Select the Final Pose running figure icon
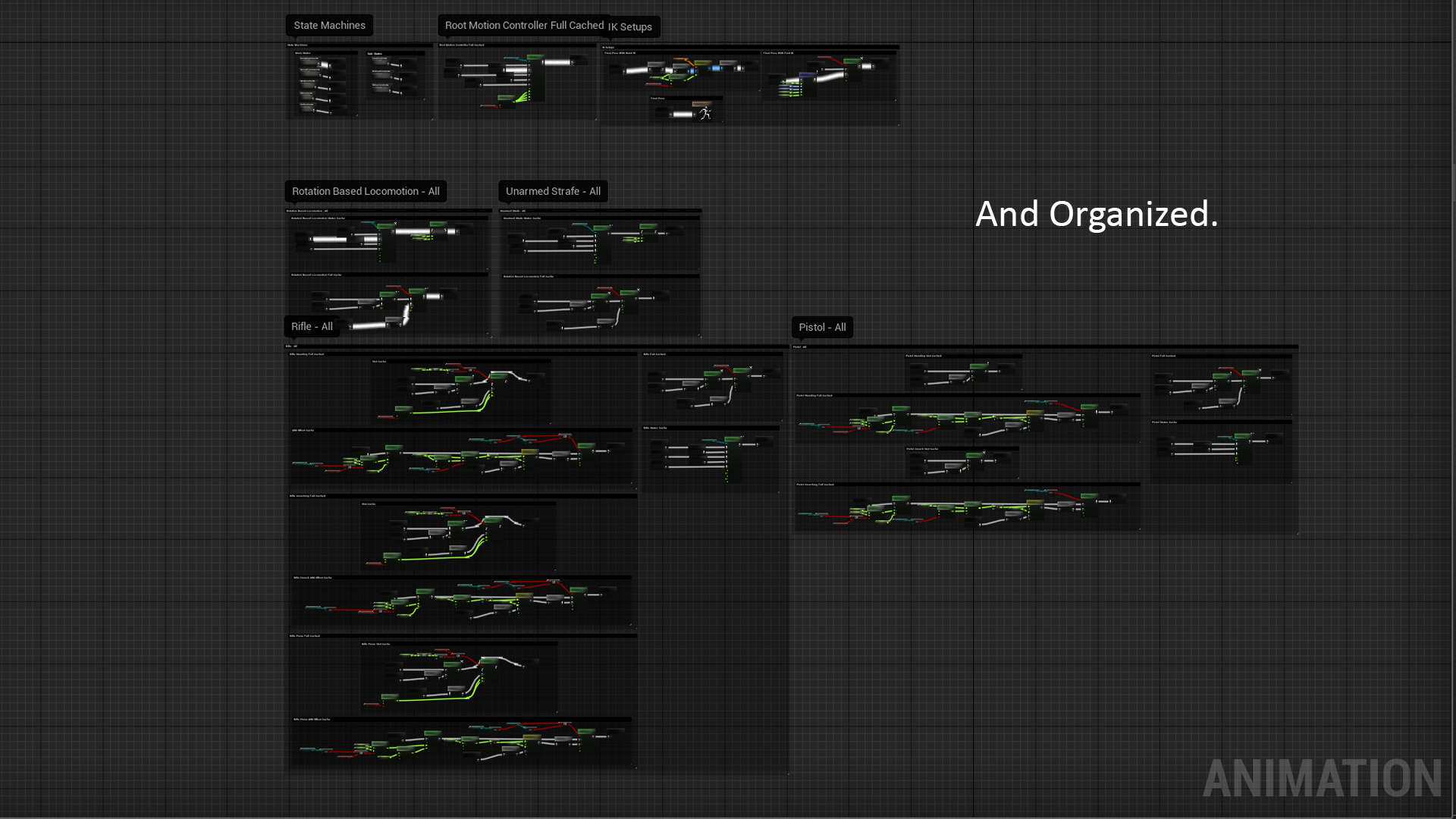The image size is (1456, 819). [x=705, y=114]
